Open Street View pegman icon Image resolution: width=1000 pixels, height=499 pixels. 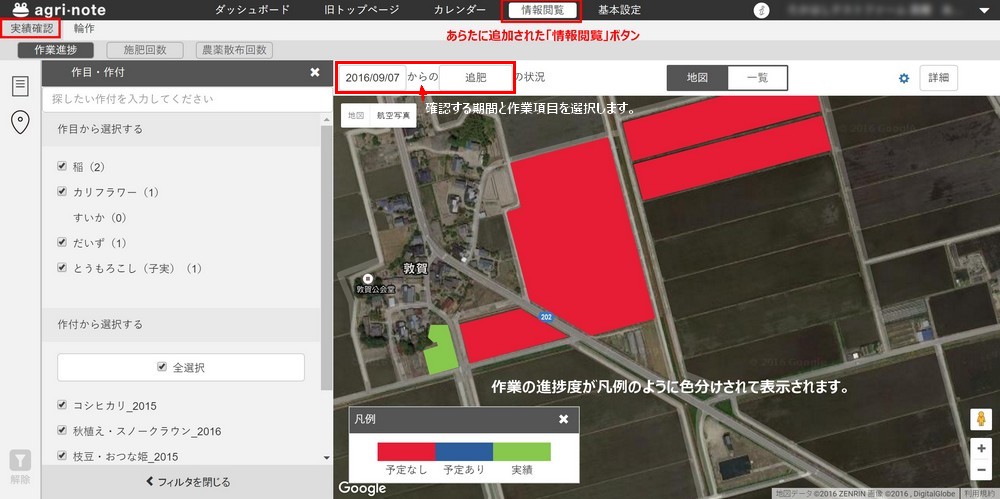click(982, 420)
